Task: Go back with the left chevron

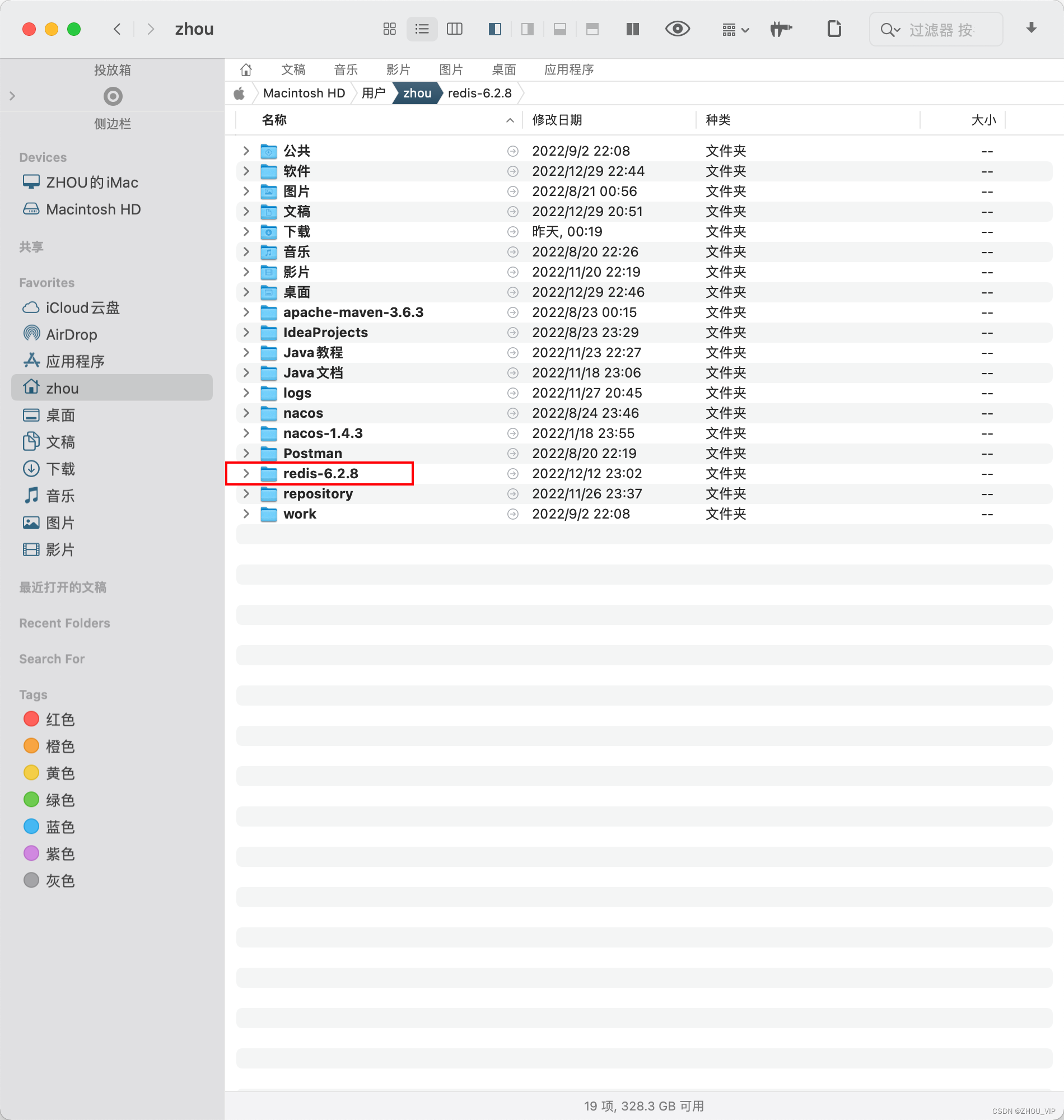Action: pos(118,29)
